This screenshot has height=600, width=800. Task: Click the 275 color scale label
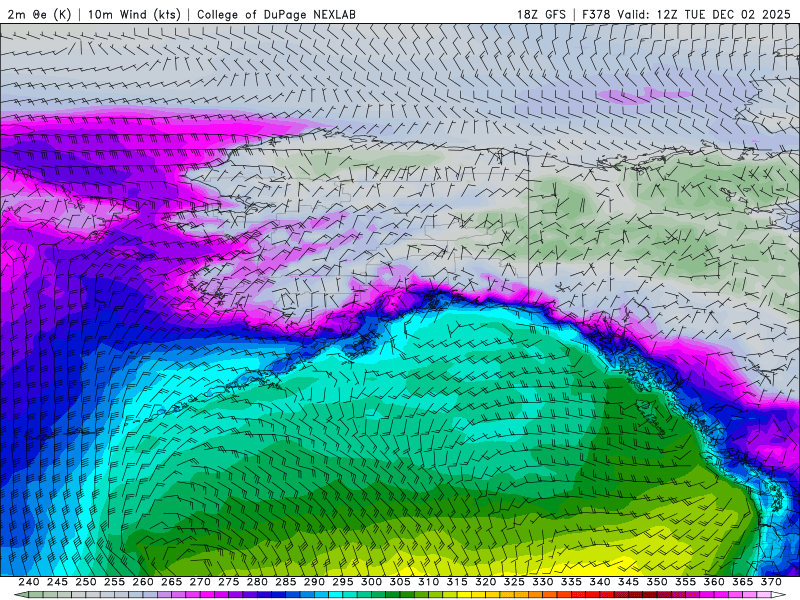229,582
